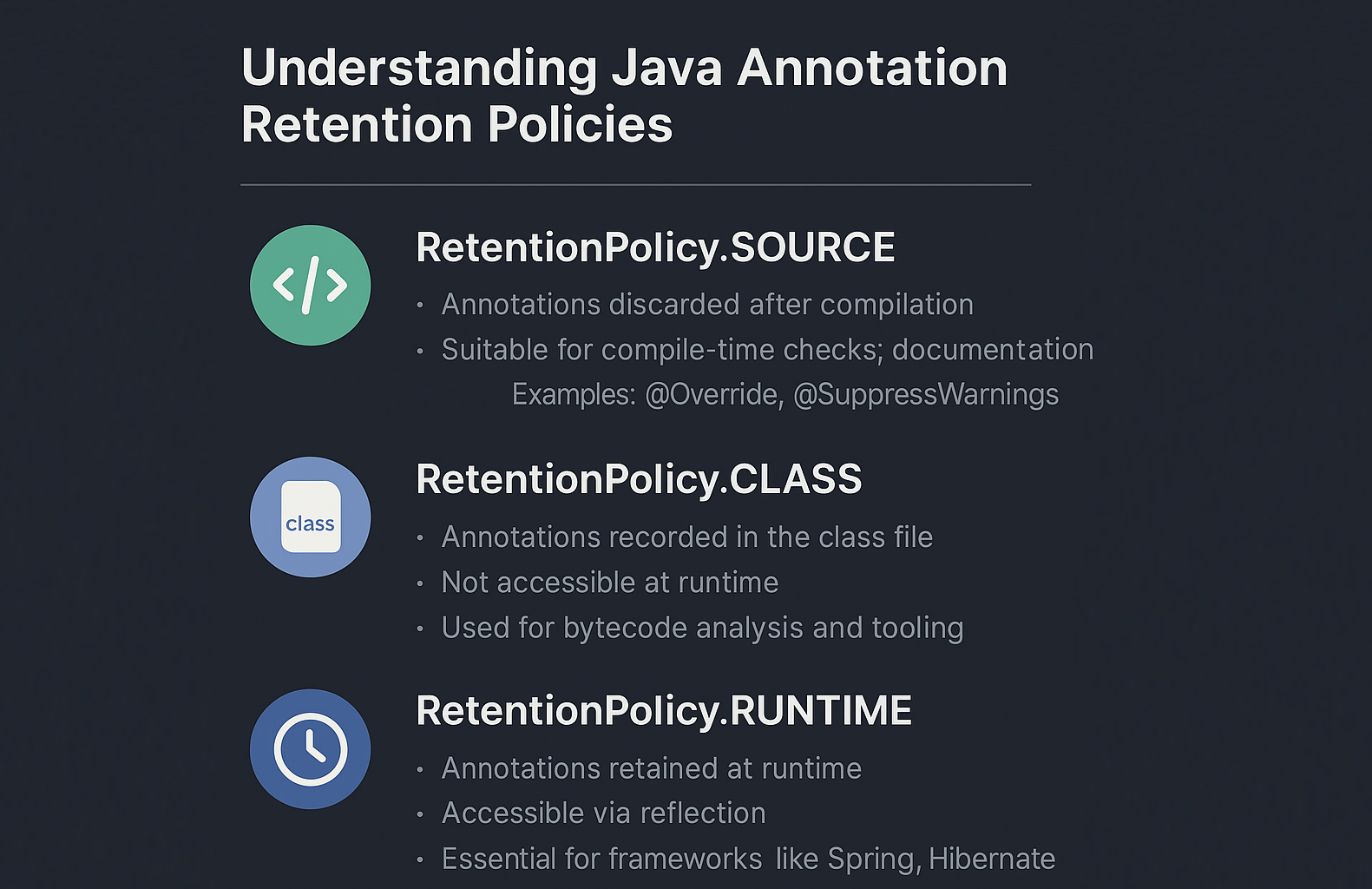This screenshot has height=889, width=1372.
Task: Click the blue clock icon
Action: point(310,748)
